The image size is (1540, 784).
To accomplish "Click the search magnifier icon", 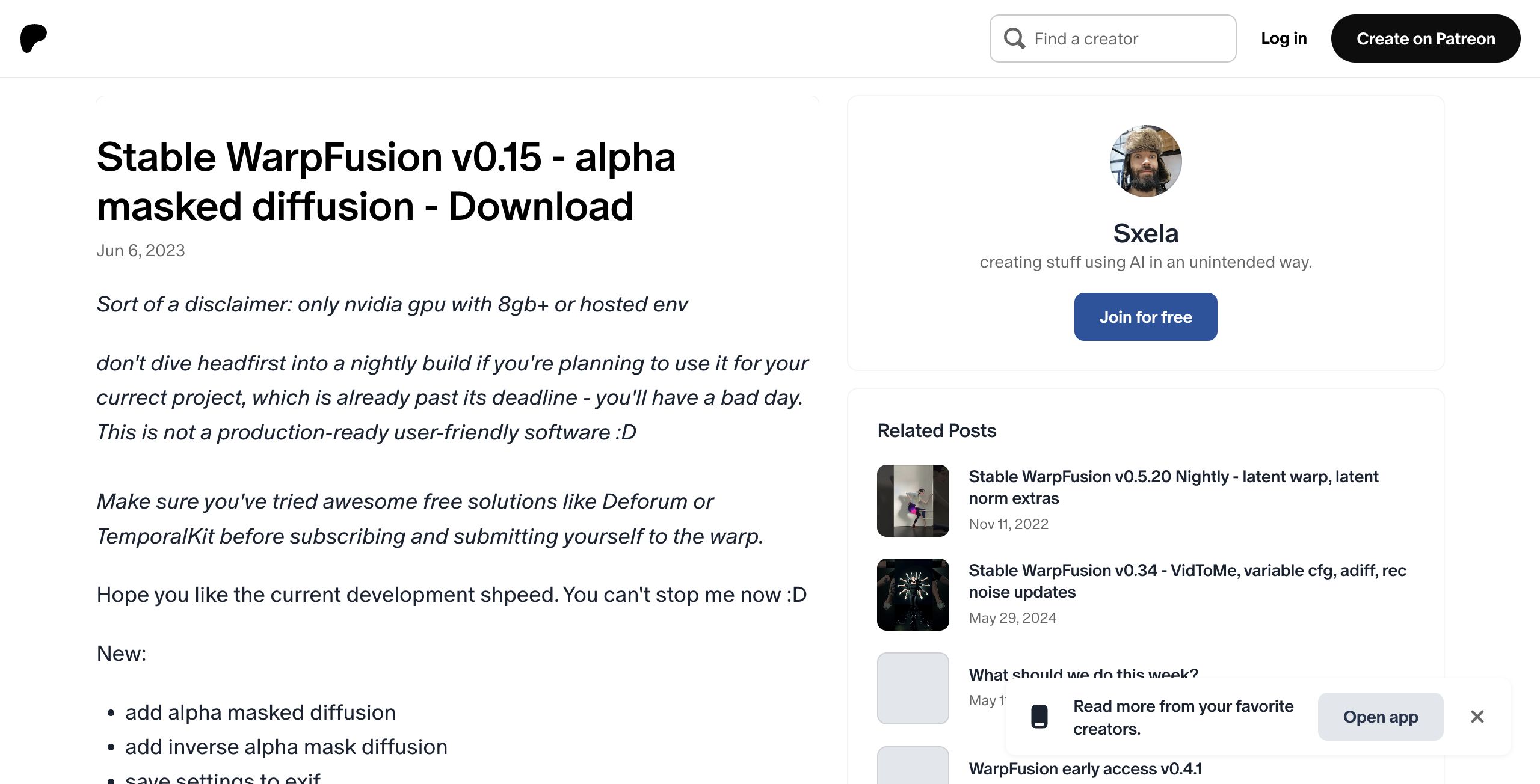I will pos(1014,38).
